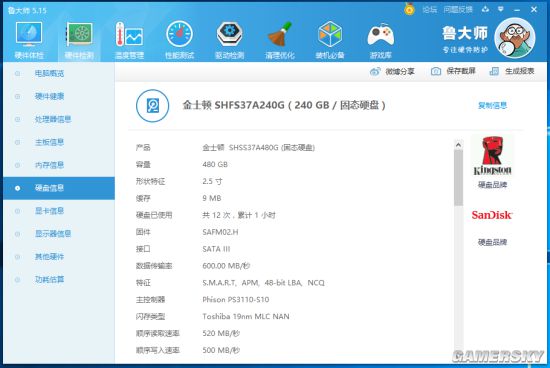Click the Kingston brand logo
The height and width of the screenshot is (368, 550).
[492, 156]
